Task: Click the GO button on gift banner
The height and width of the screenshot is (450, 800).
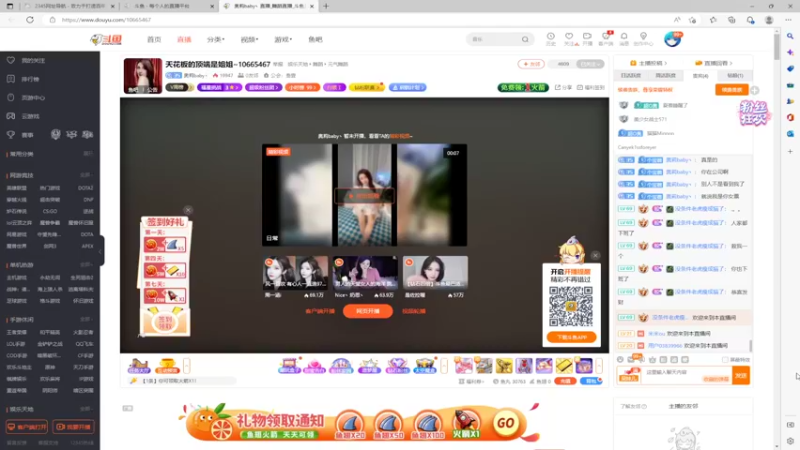Action: coord(506,422)
